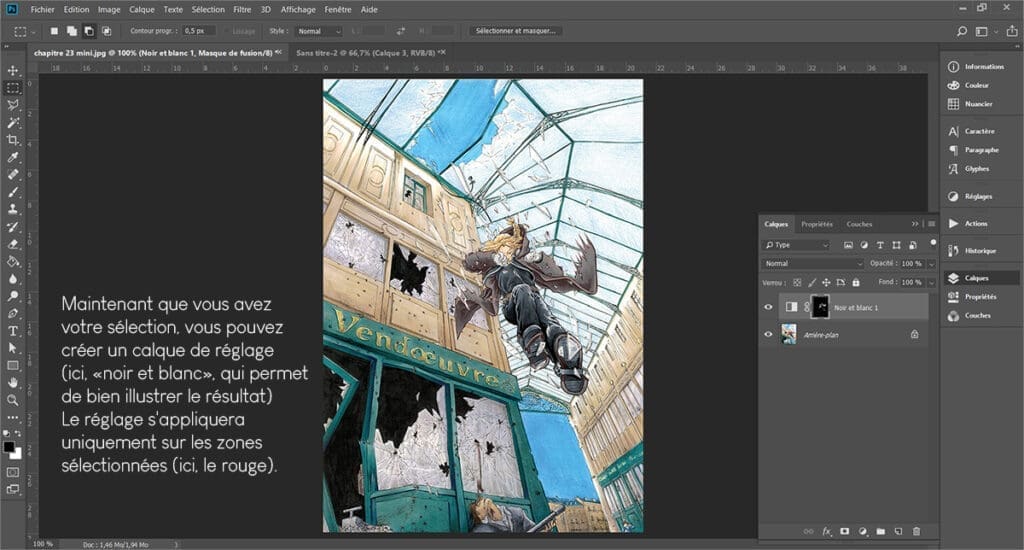The height and width of the screenshot is (550, 1024).
Task: Create a new group with folder icon
Action: (880, 531)
